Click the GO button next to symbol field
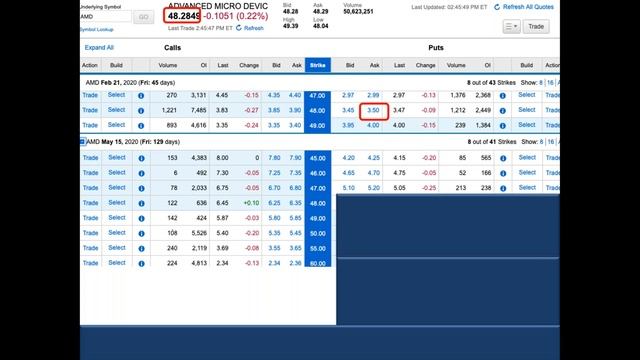 [x=144, y=17]
